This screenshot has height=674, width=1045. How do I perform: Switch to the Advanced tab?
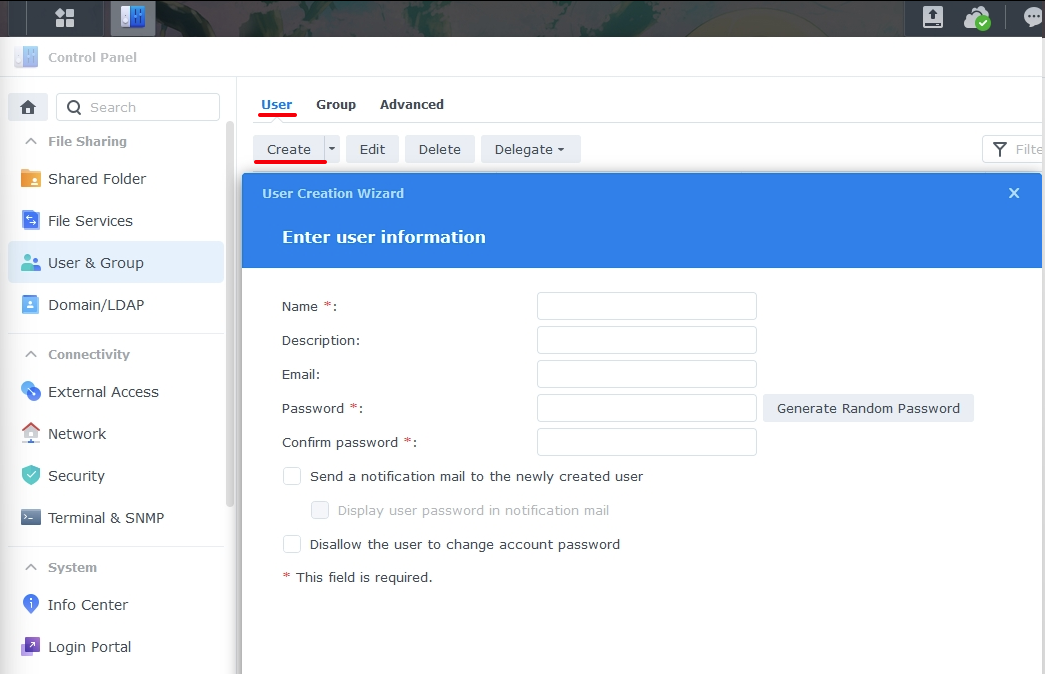tap(411, 104)
